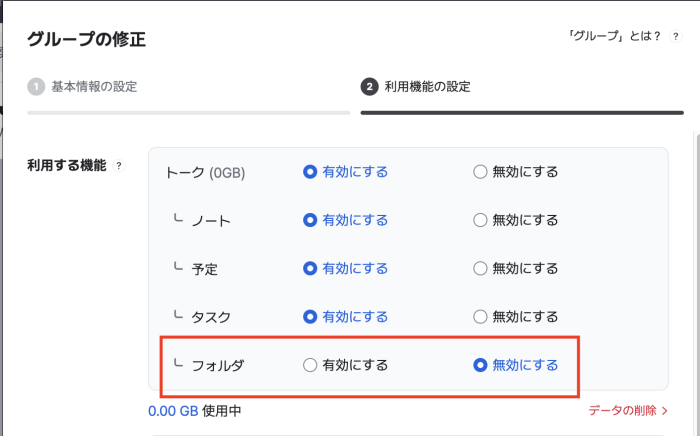Choose 無効にする for フォルダ

point(480,365)
